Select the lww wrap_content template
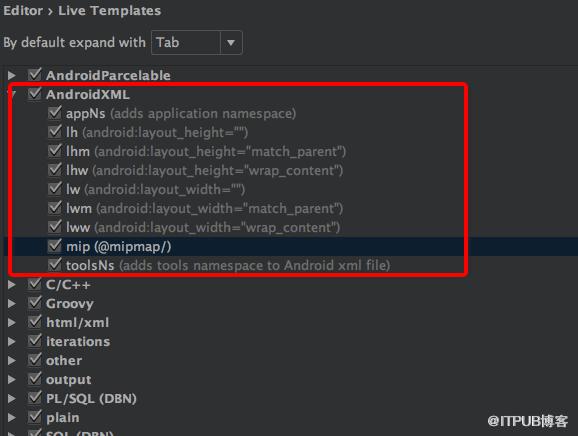The height and width of the screenshot is (436, 578). pos(203,227)
